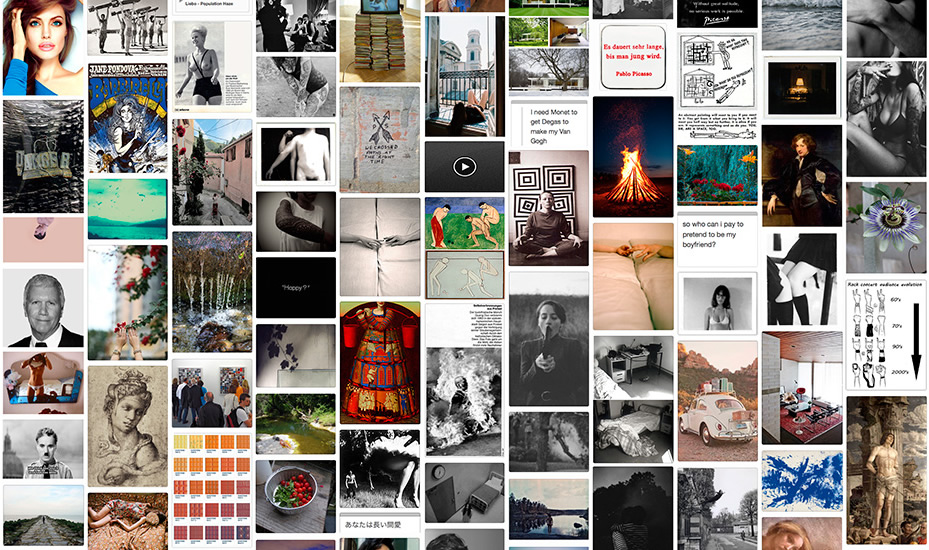Open the VW Beetle with luggage photo
The height and width of the screenshot is (550, 929).
717,401
